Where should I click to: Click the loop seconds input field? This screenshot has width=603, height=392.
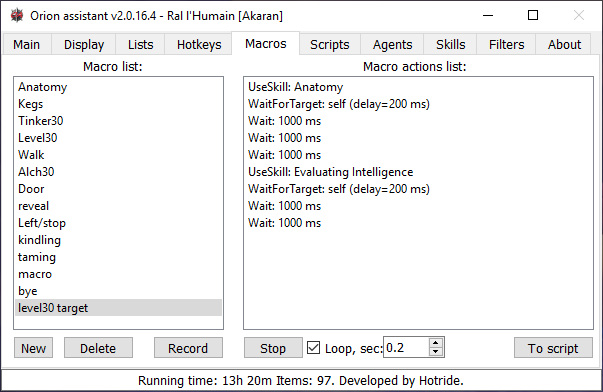click(406, 347)
